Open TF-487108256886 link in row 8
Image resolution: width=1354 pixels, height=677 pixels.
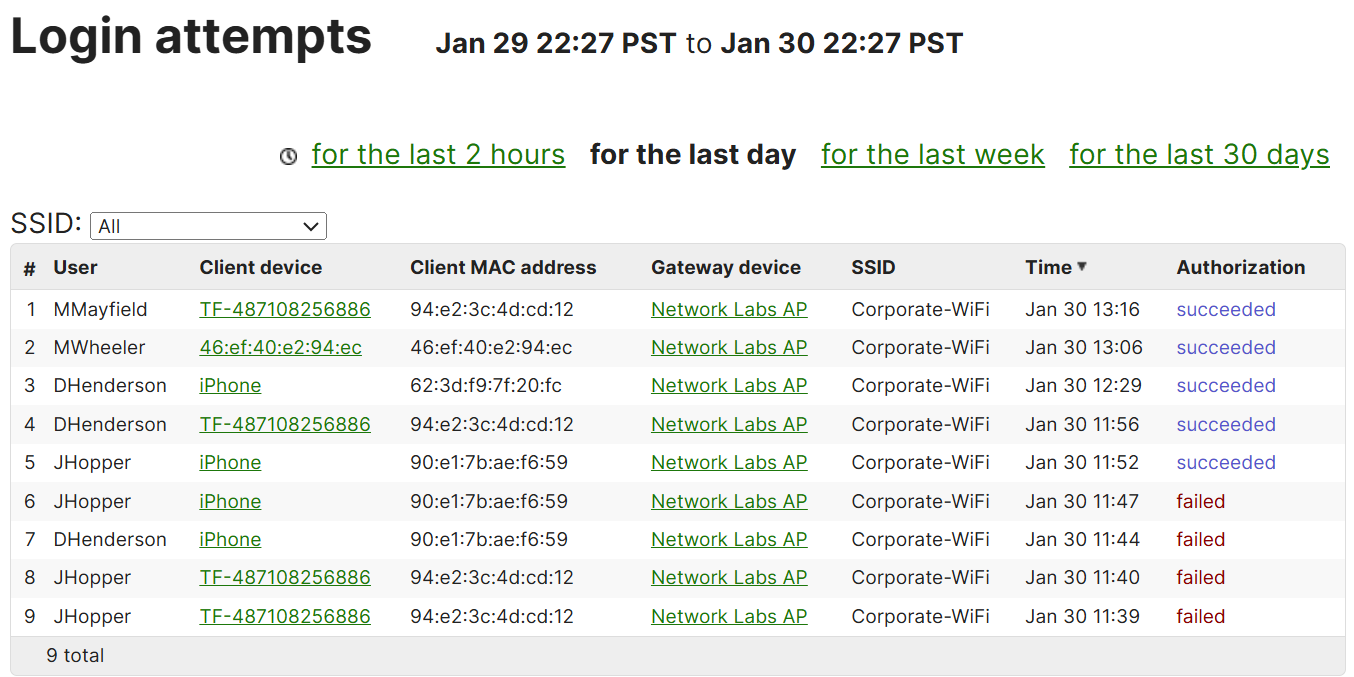coord(285,578)
